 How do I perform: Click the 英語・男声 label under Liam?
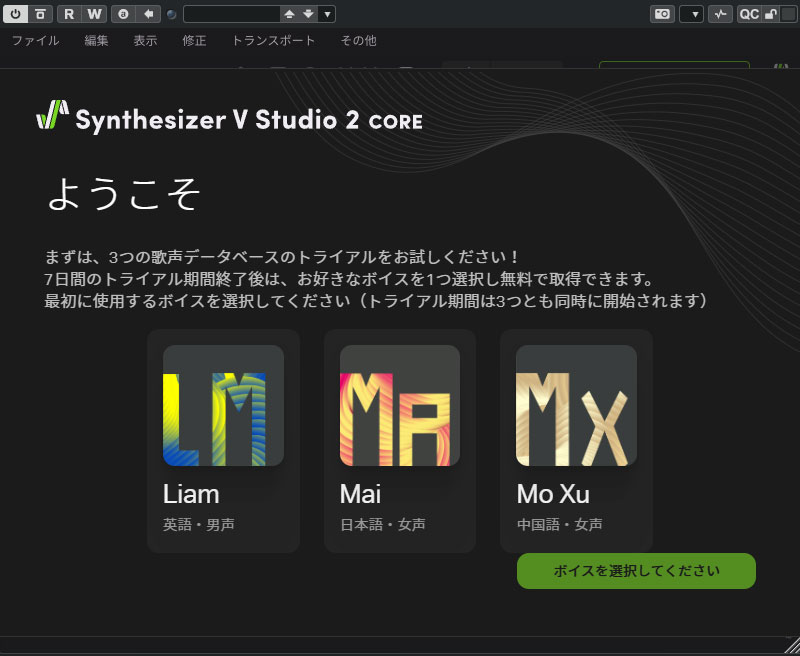pyautogui.click(x=198, y=524)
